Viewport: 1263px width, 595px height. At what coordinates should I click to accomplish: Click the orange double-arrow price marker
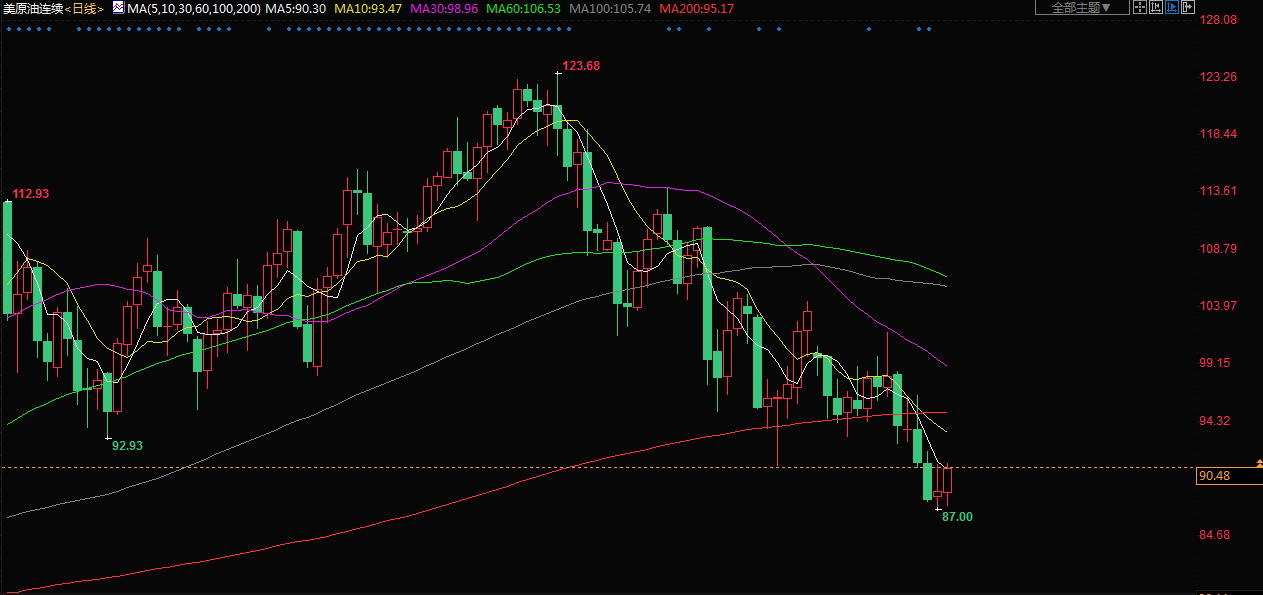[x=1257, y=463]
